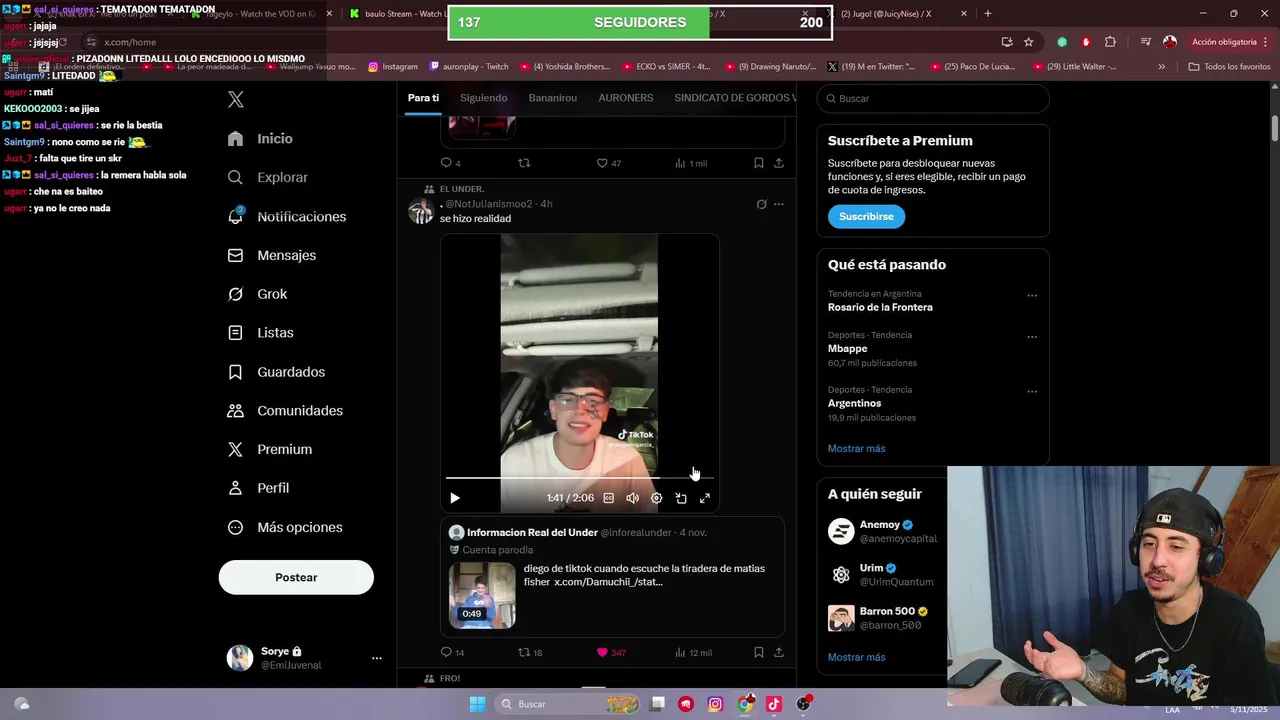
Task: Like the post with 47 likes
Action: (608, 163)
